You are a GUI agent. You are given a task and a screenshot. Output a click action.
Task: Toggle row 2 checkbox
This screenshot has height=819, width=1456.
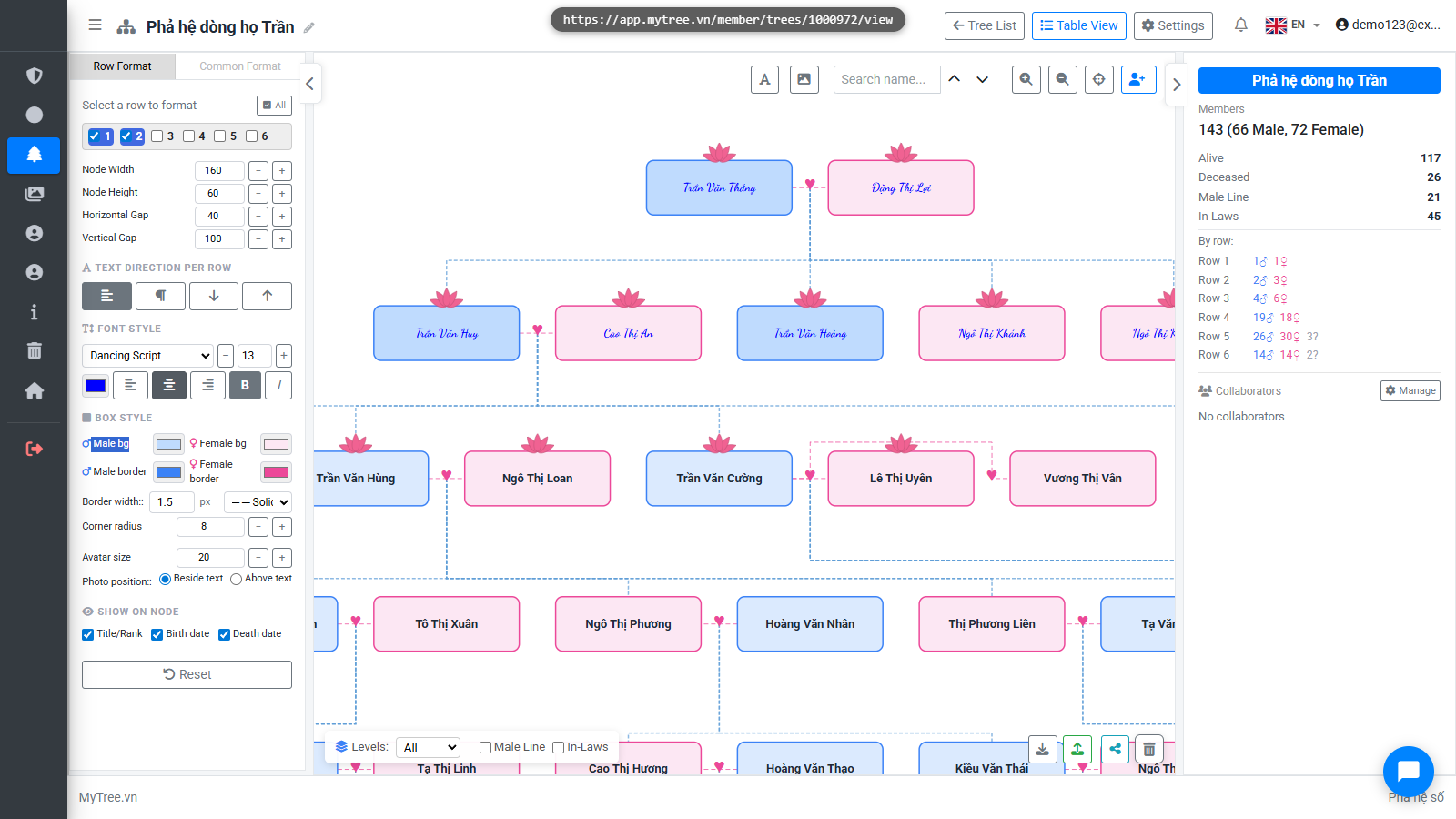click(x=126, y=136)
